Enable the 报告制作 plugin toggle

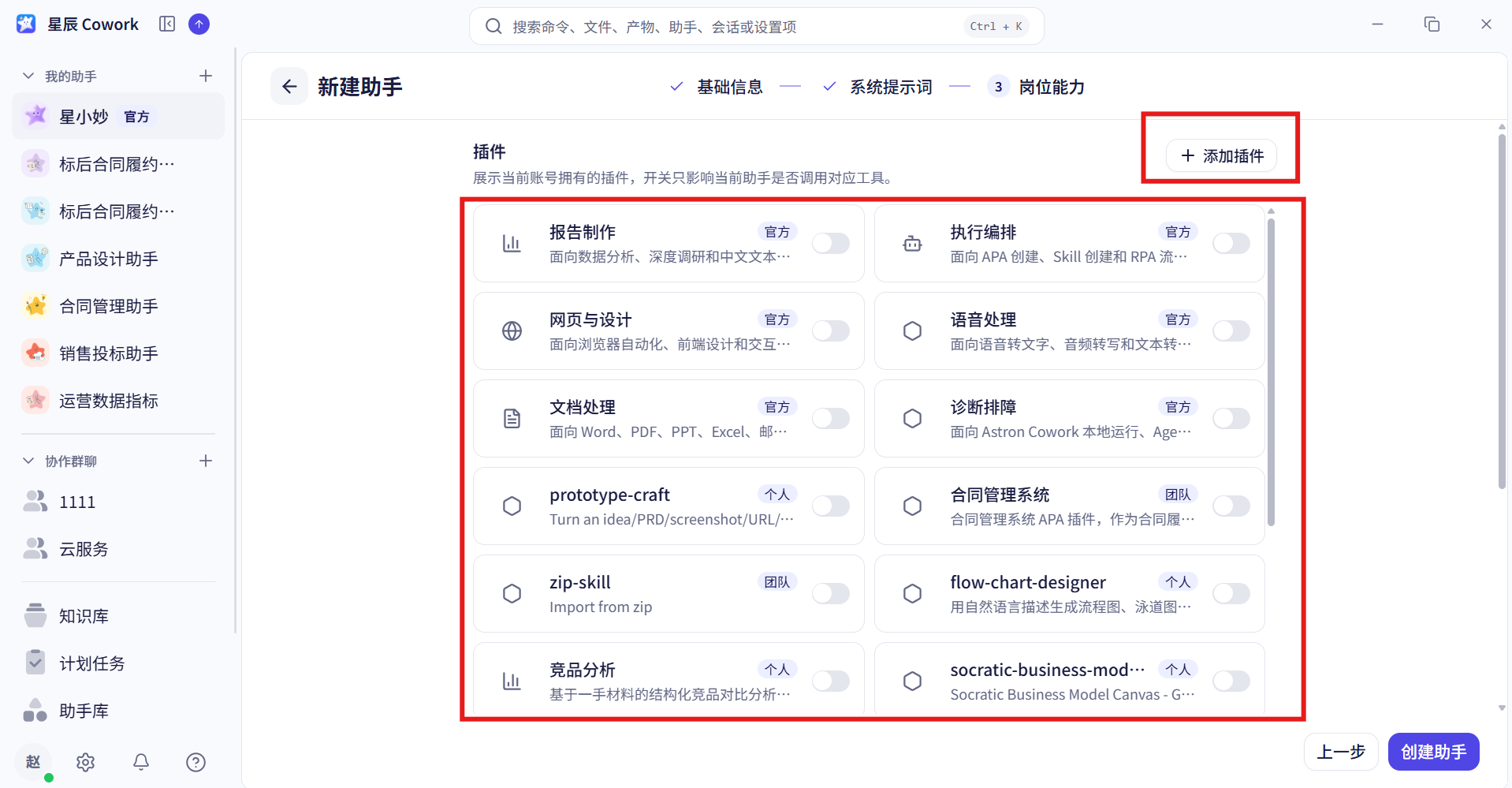831,244
